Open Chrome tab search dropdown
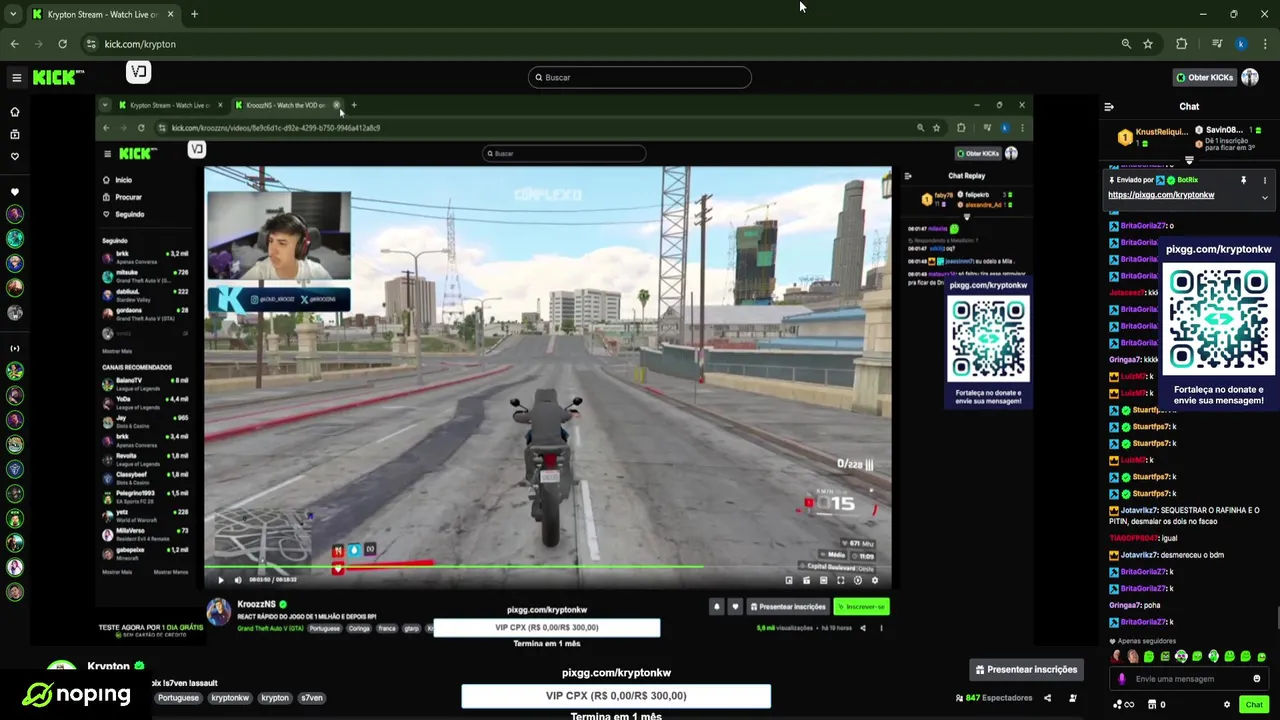Screen dimensions: 1280x720 pyautogui.click(x=13, y=14)
